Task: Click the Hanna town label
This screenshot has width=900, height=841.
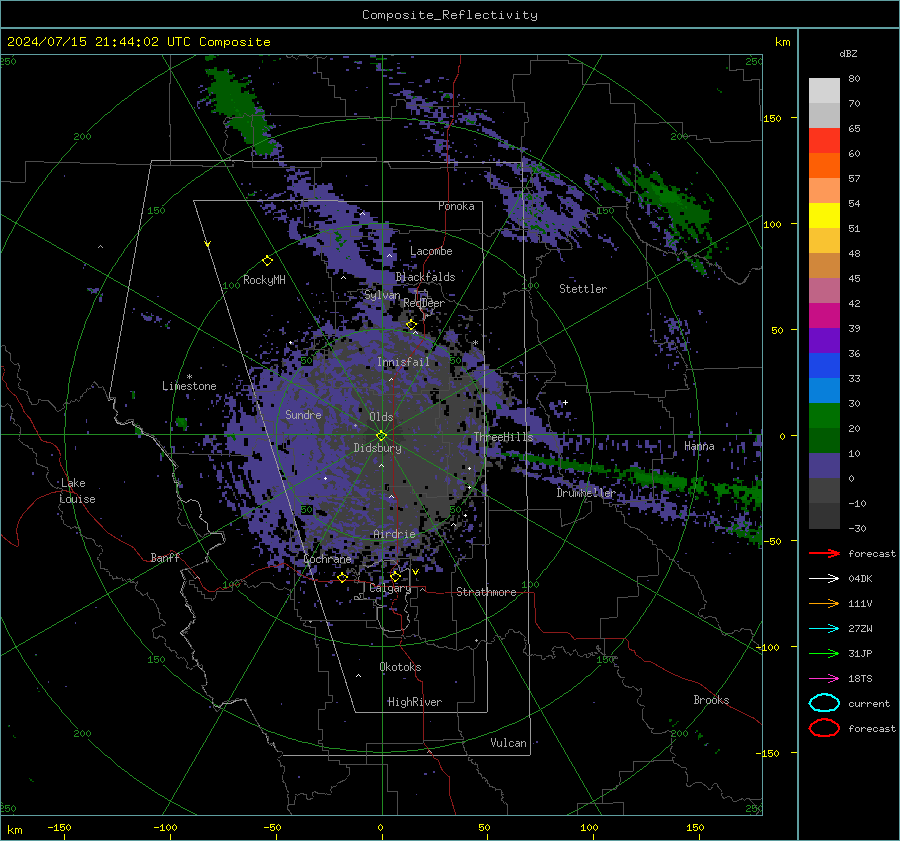Action: (x=699, y=446)
